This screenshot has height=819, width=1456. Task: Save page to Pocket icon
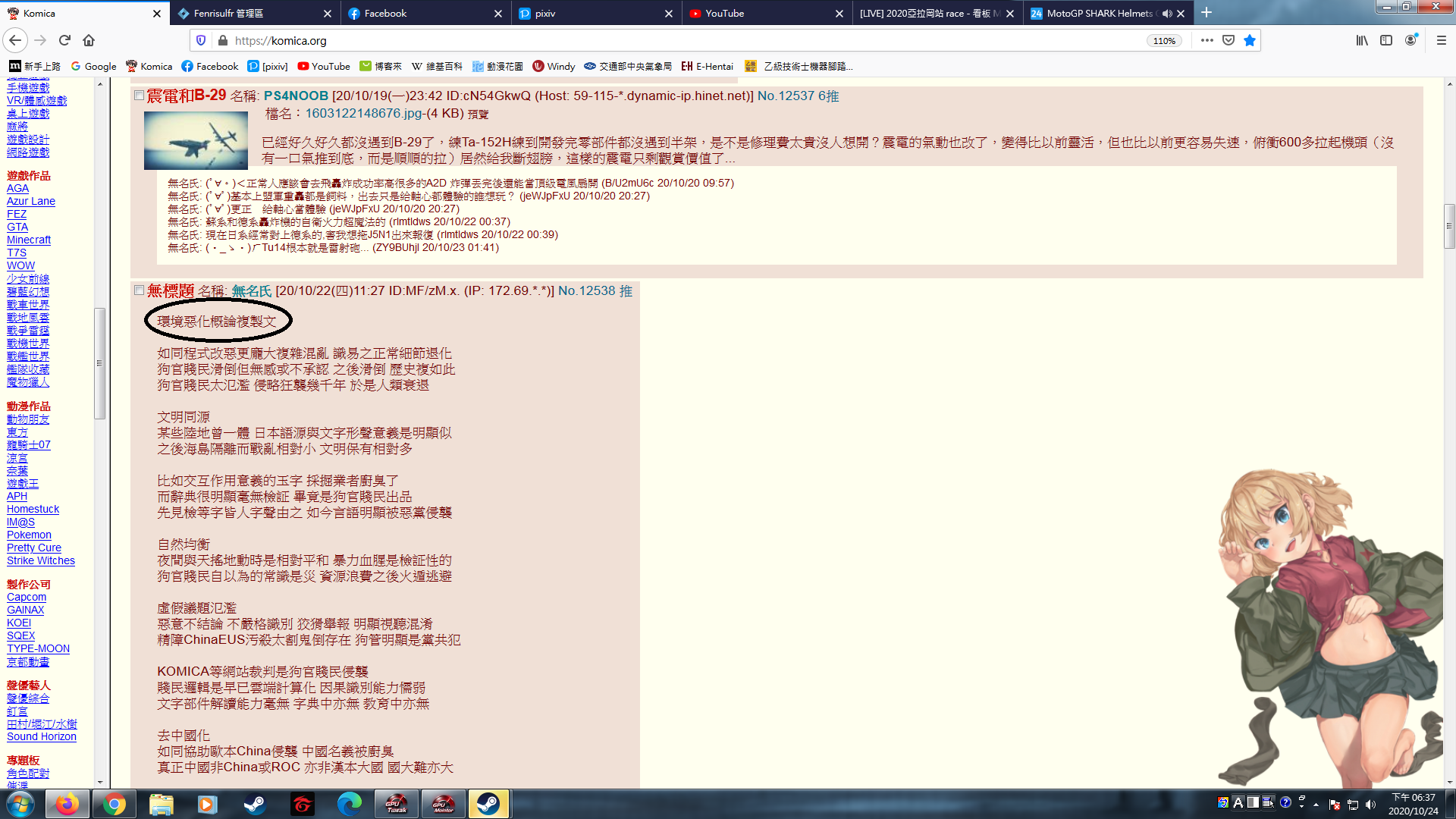point(1228,40)
